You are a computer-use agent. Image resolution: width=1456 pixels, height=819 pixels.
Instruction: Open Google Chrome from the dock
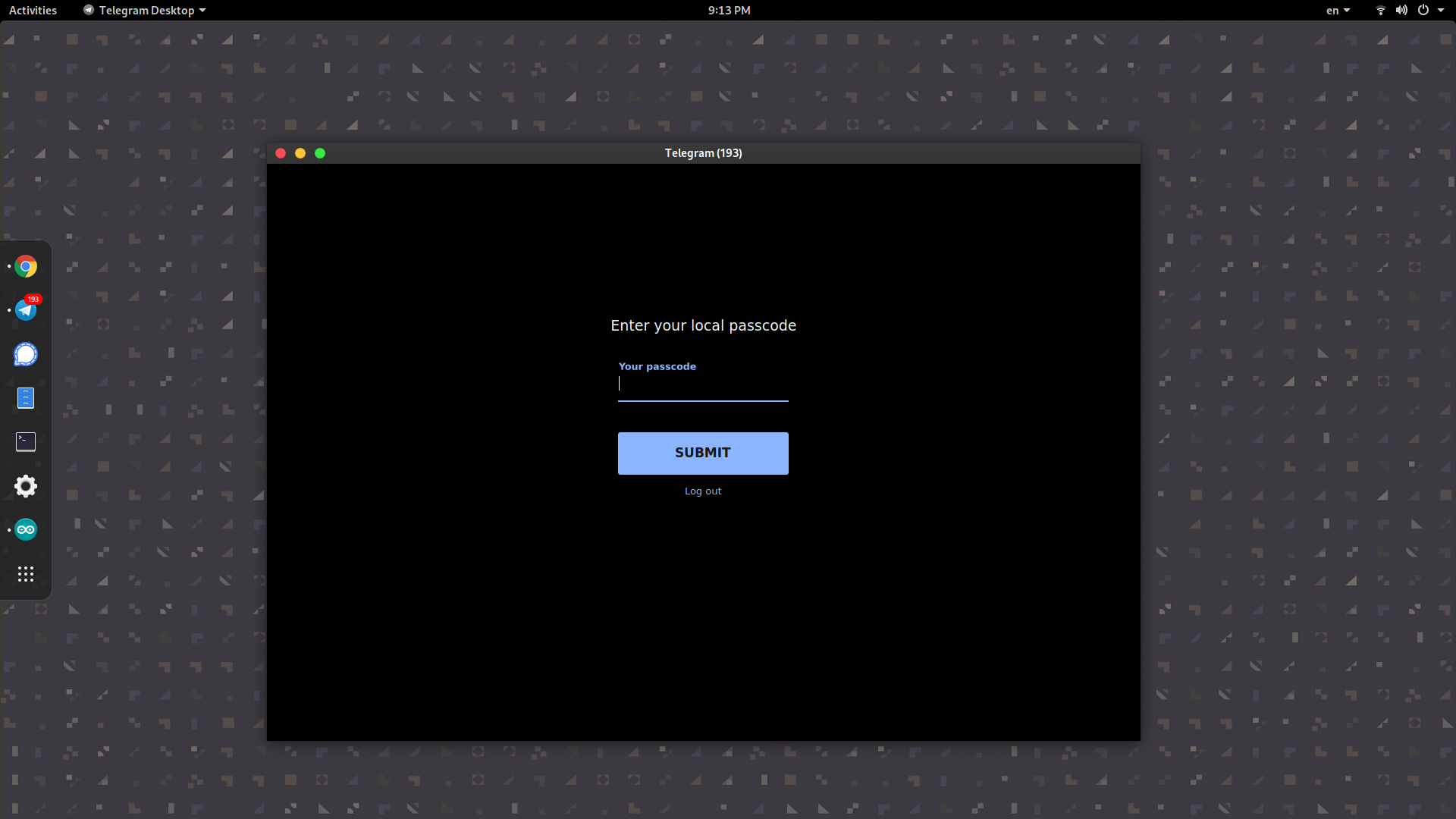point(26,267)
